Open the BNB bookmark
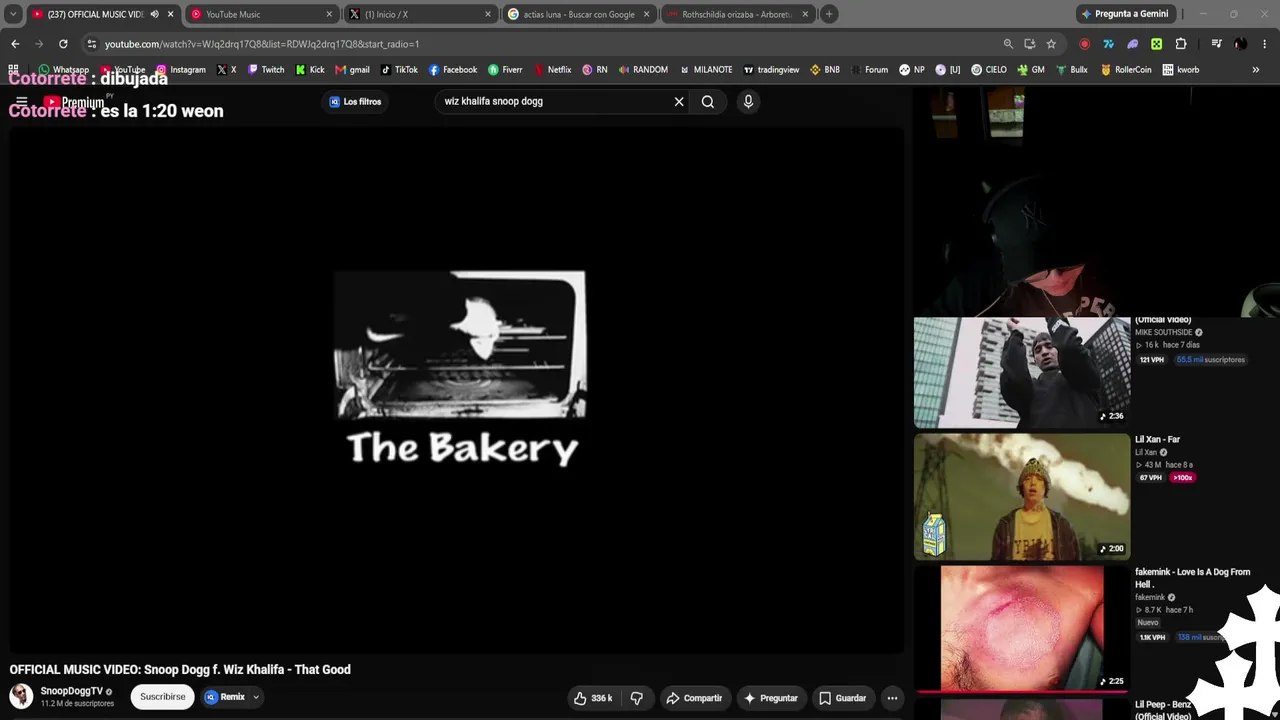The image size is (1280, 720). (x=825, y=70)
